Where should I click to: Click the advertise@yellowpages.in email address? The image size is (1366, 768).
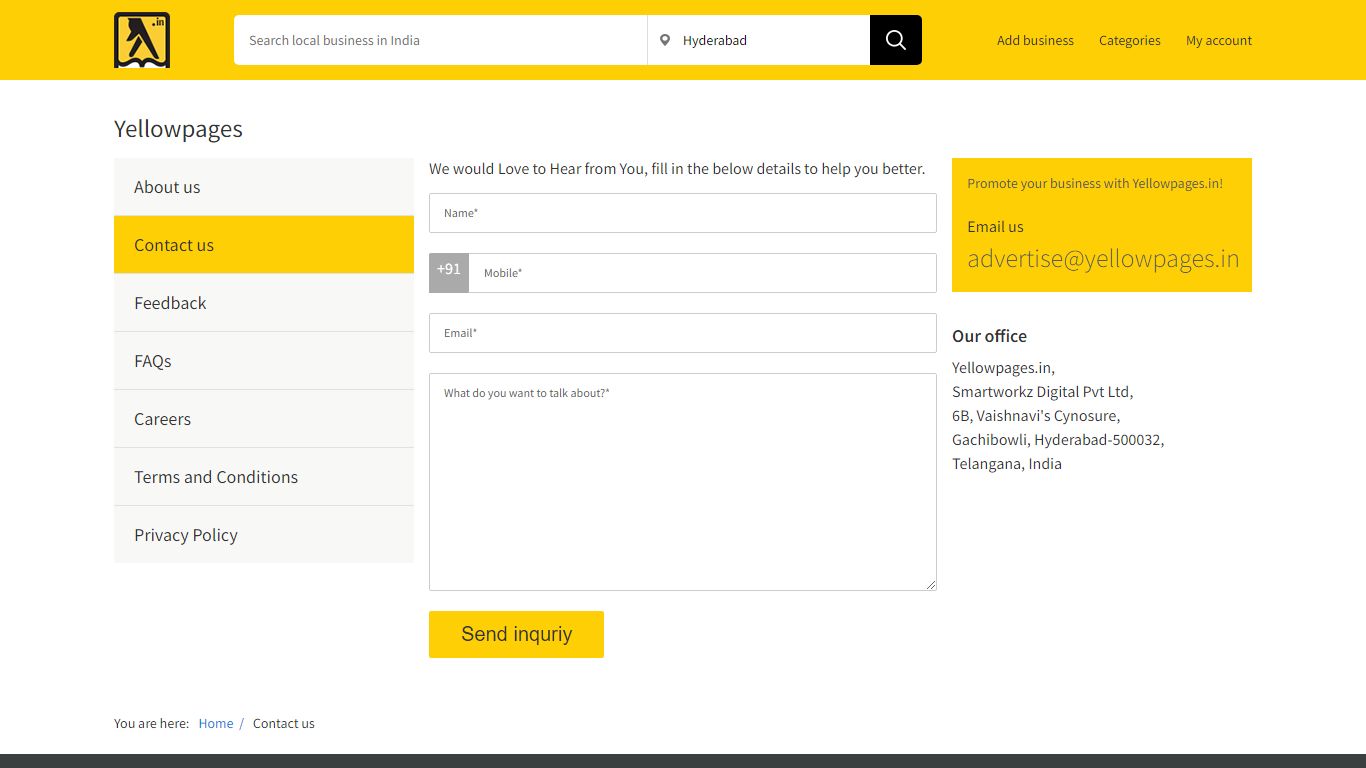(1103, 259)
